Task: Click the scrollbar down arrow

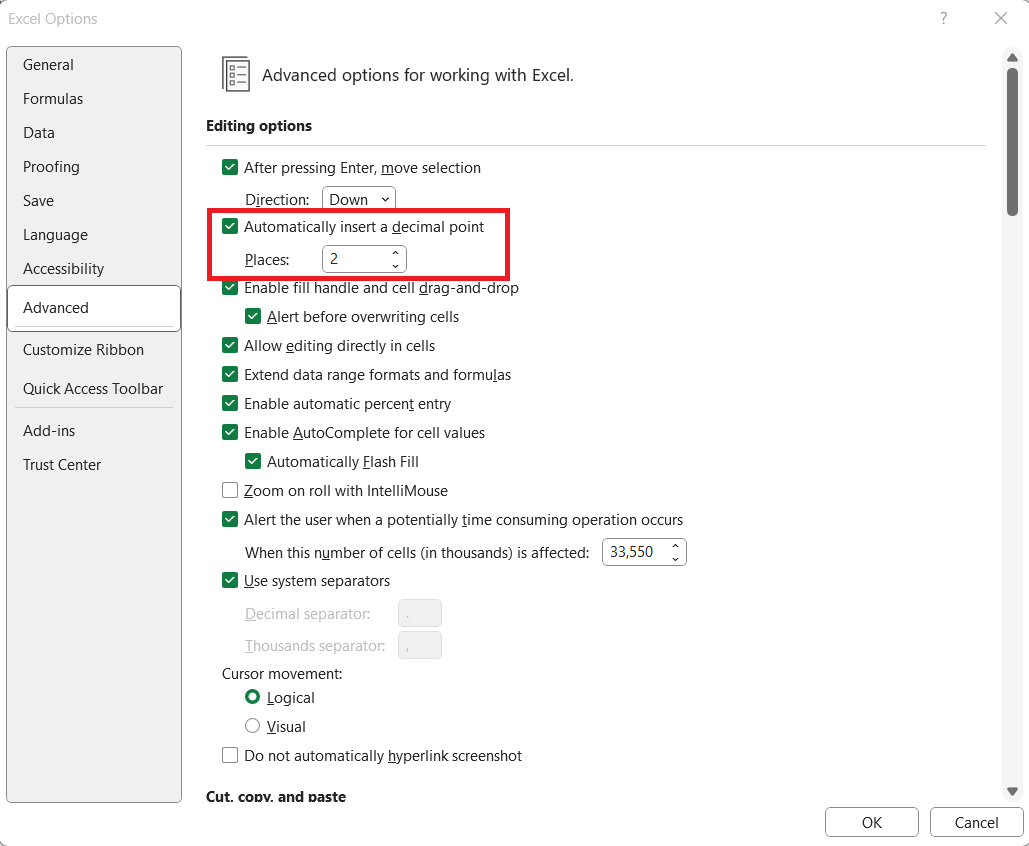Action: (x=1013, y=792)
